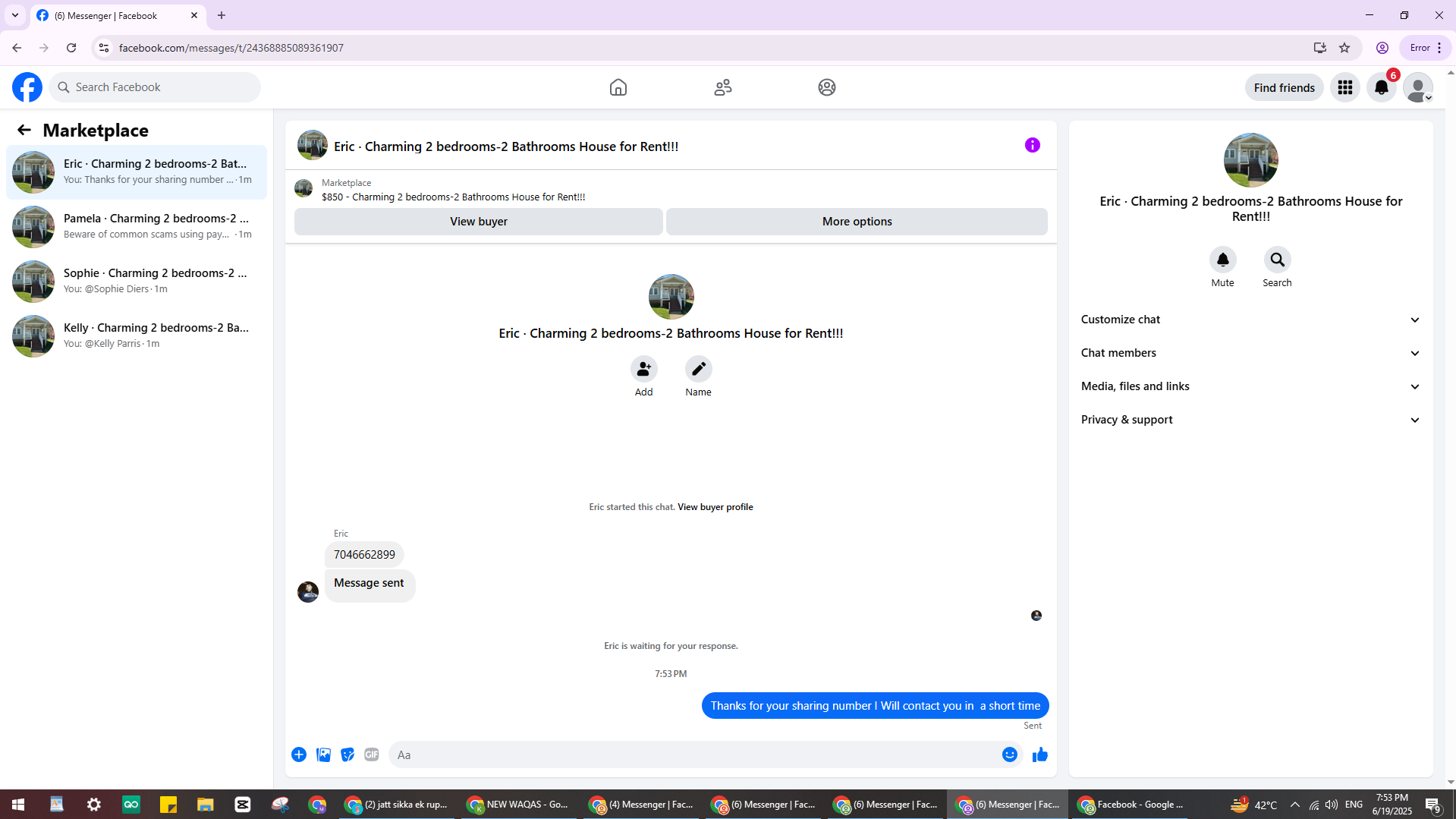This screenshot has width=1456, height=819.
Task: Open the account profile picture menu
Action: coord(1418,87)
